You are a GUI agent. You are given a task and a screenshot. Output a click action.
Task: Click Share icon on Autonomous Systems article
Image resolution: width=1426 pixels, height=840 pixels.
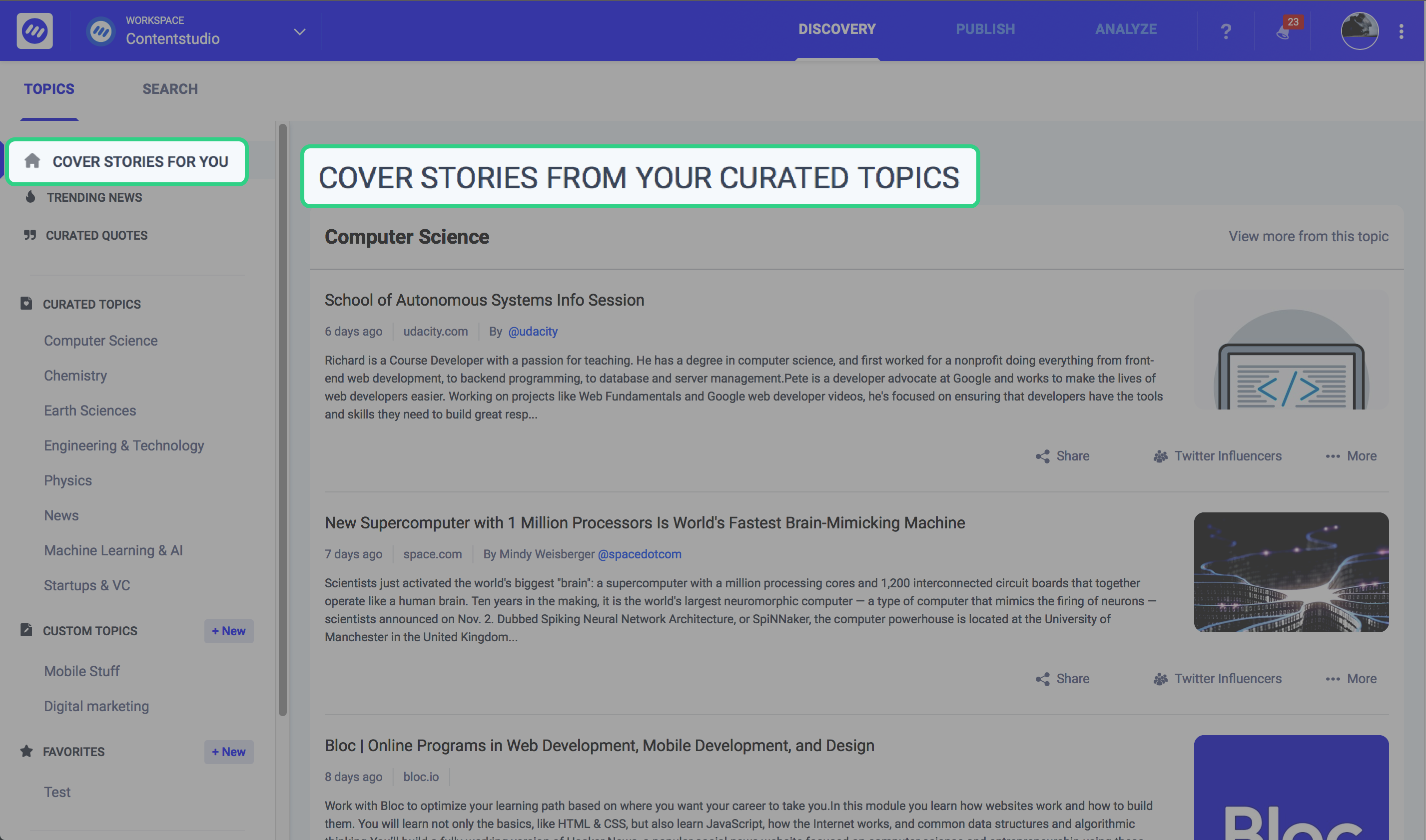(1043, 456)
